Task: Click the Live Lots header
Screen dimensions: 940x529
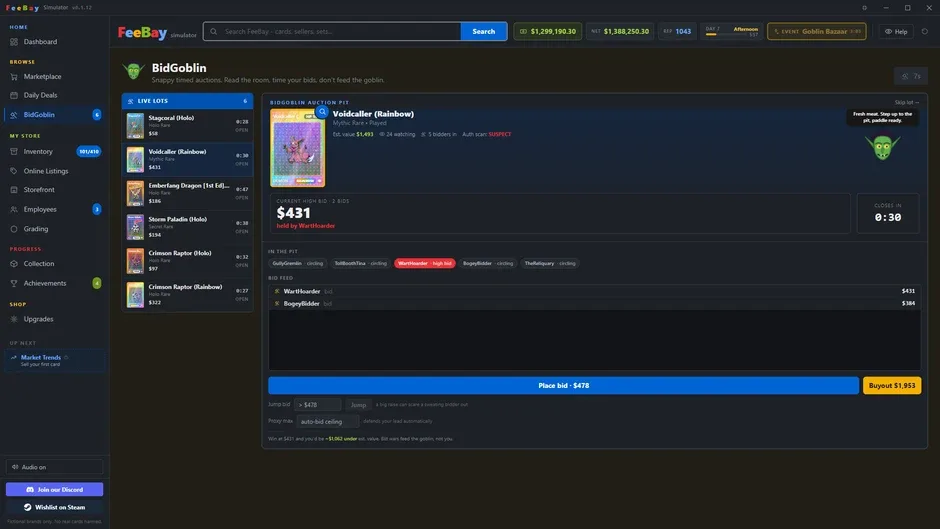Action: pyautogui.click(x=188, y=101)
